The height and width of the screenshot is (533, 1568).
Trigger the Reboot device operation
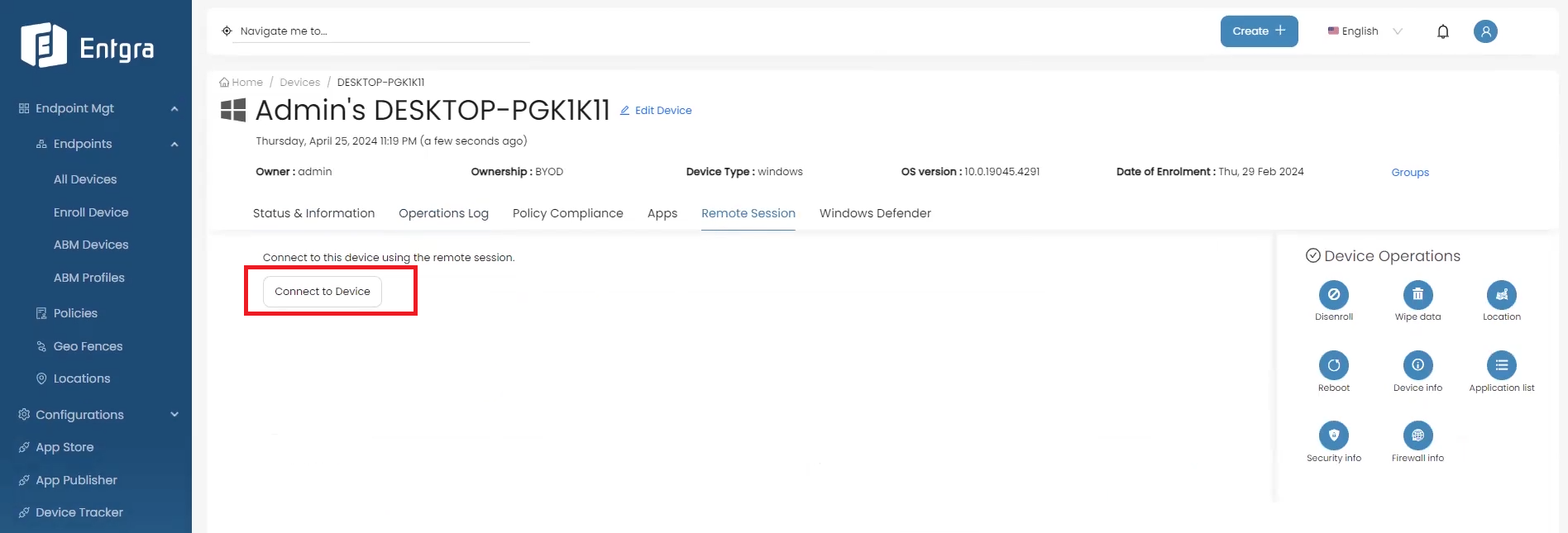pos(1333,365)
